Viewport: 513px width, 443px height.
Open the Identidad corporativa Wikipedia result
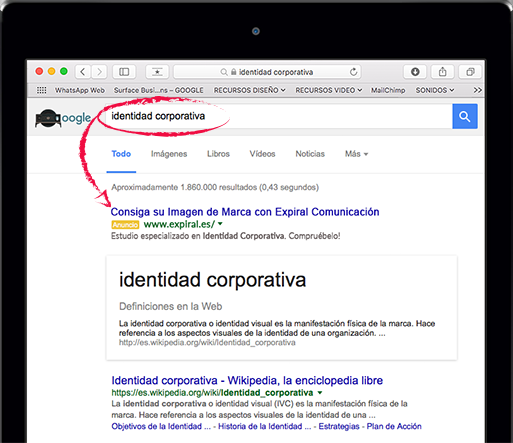coord(247,380)
